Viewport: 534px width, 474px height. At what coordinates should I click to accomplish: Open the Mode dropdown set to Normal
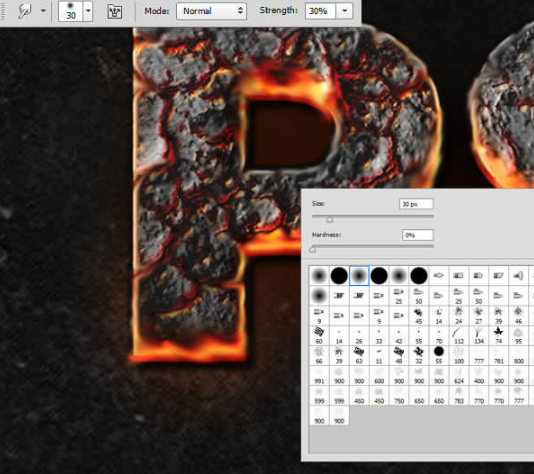211,11
